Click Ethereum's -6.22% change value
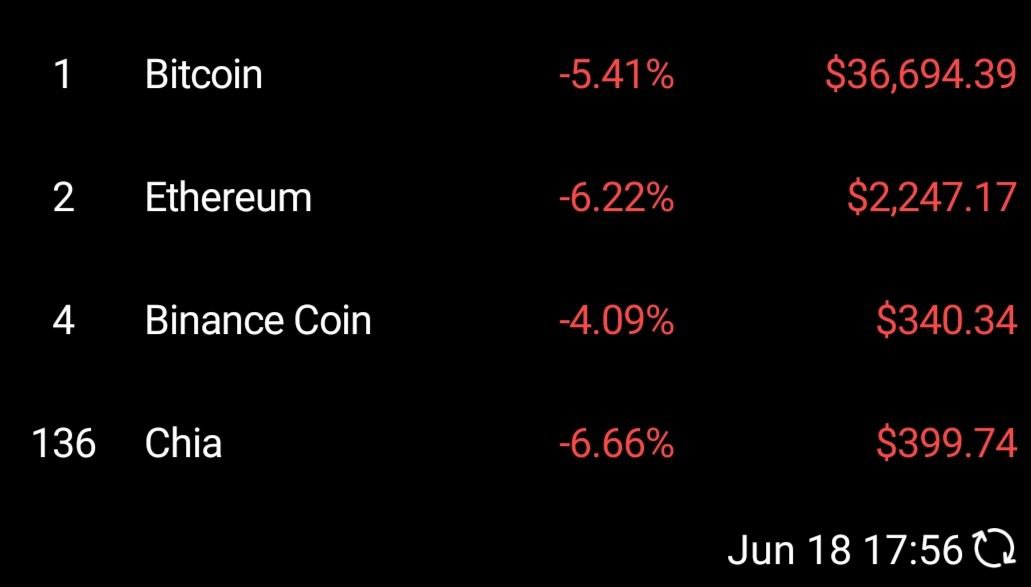Image resolution: width=1031 pixels, height=587 pixels. (616, 198)
